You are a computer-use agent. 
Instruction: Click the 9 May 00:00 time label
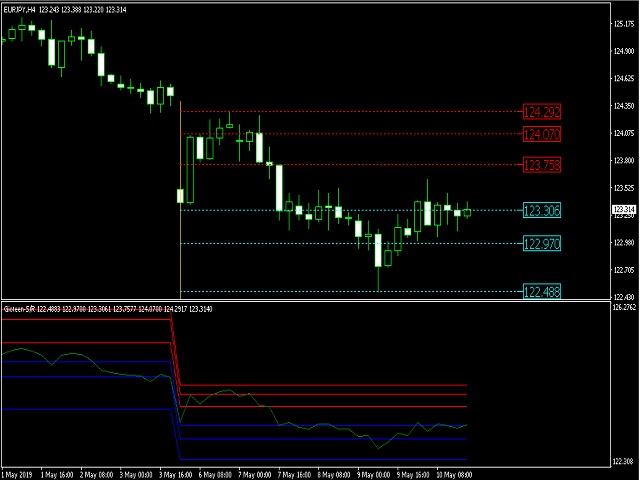(373, 475)
